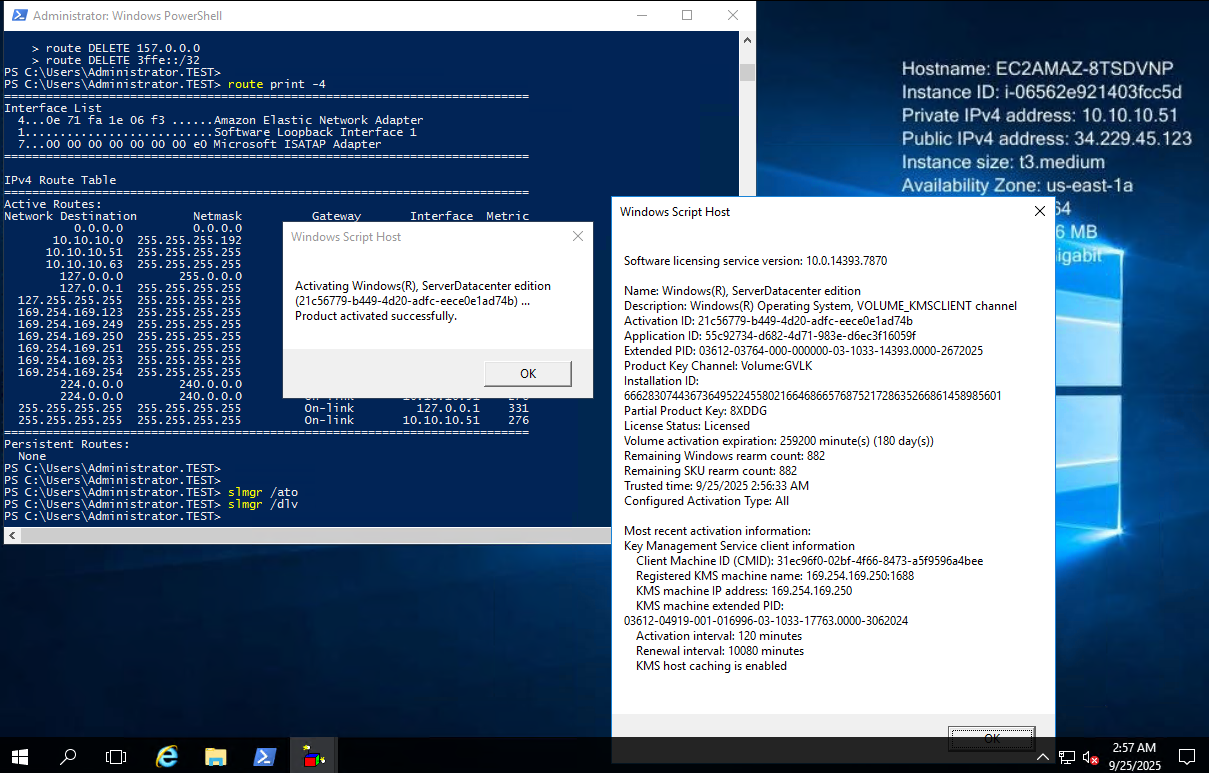Click desktop 'Instance size: t3.medium' text
Viewport: 1209px width, 773px height.
point(1003,162)
